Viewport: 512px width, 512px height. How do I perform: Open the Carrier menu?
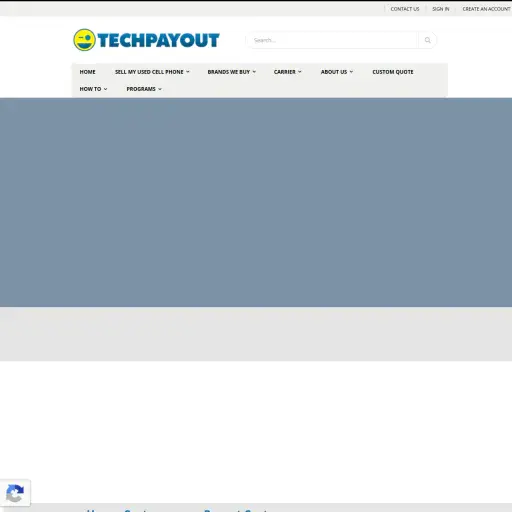285,72
